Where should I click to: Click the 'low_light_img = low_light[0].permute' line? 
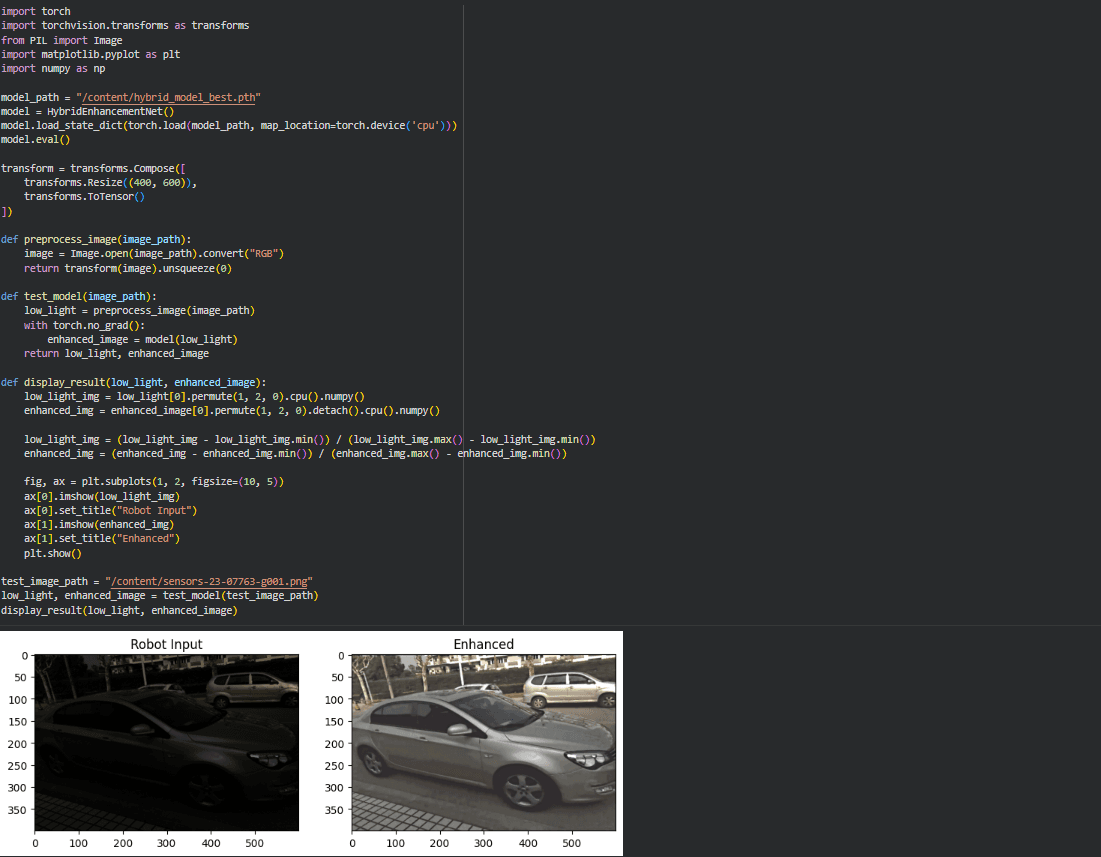point(195,396)
